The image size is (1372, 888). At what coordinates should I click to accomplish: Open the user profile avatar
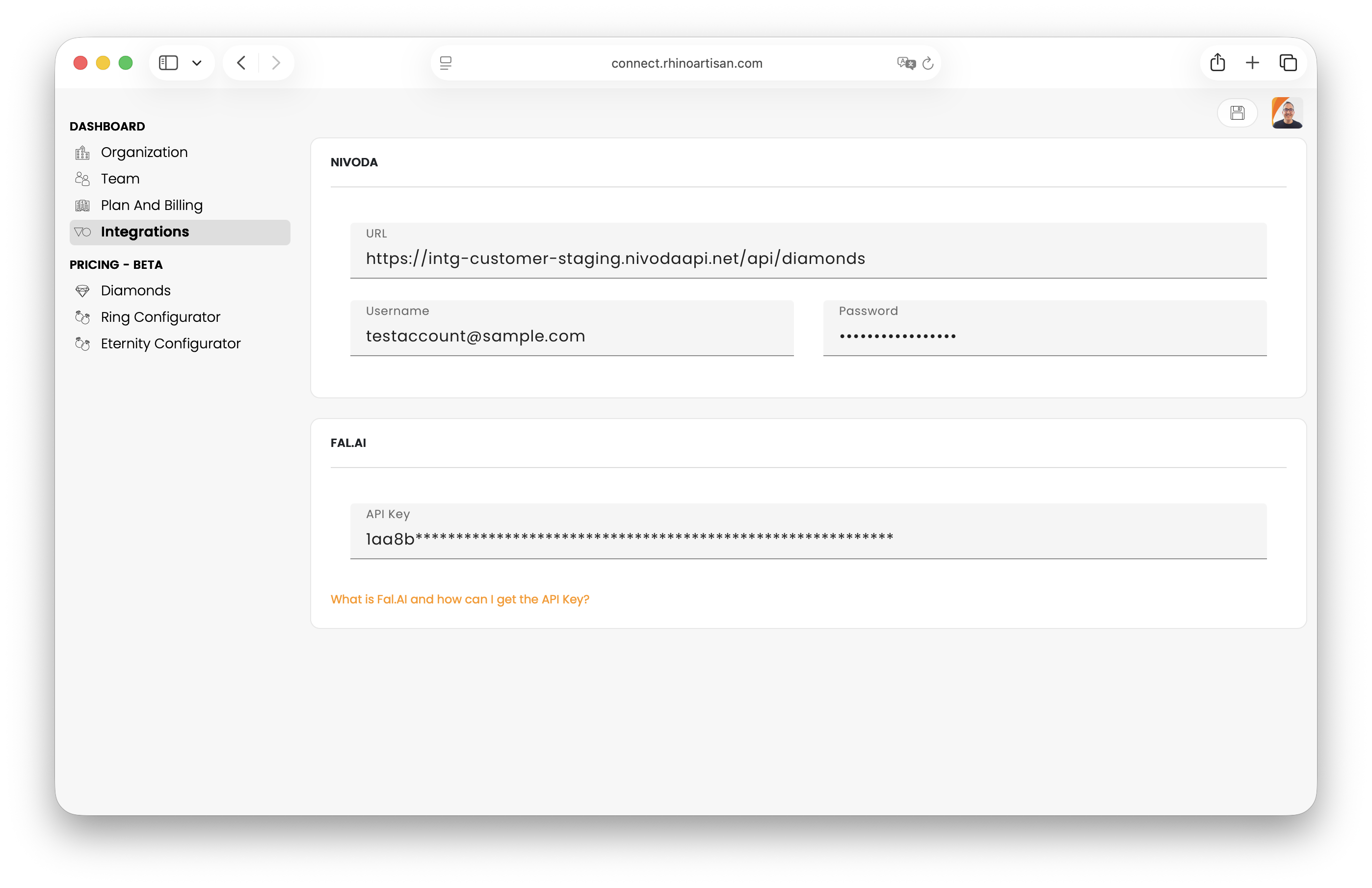tap(1287, 113)
